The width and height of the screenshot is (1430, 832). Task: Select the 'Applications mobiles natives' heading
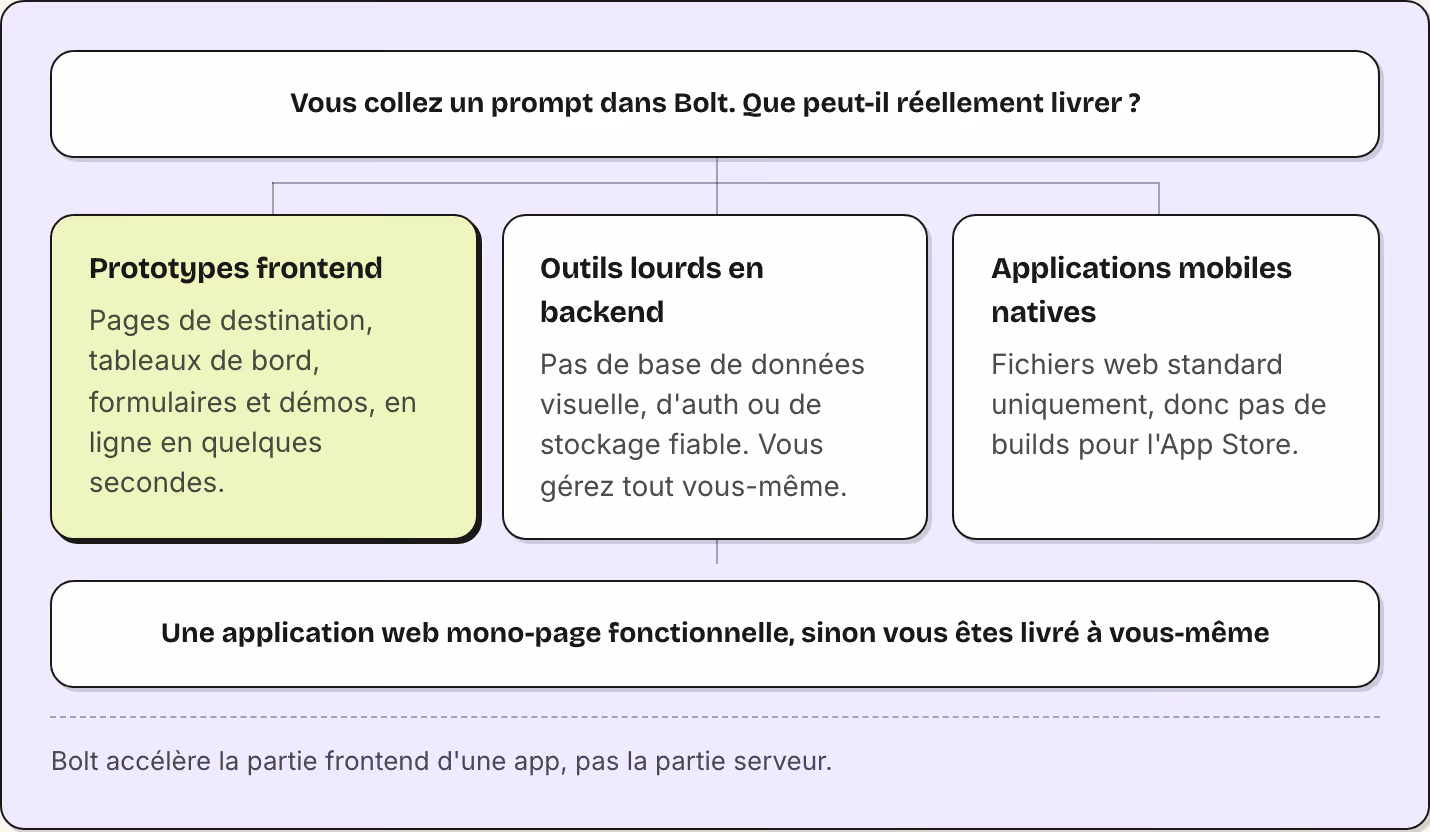click(1141, 290)
